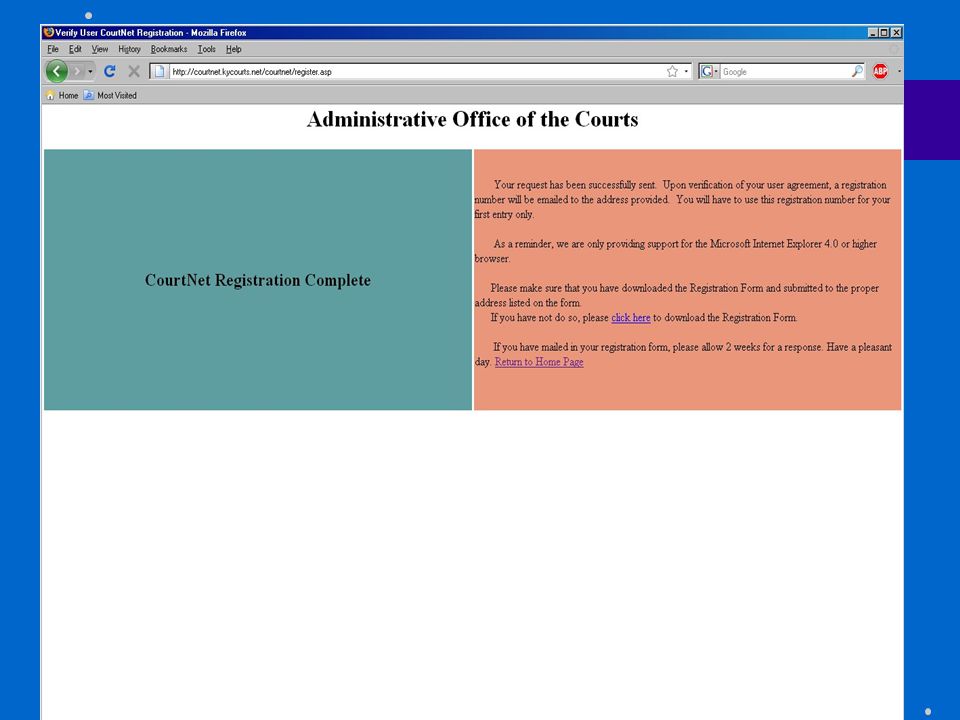The width and height of the screenshot is (960, 720).
Task: Click the Adblock Plus ABP icon
Action: 880,72
